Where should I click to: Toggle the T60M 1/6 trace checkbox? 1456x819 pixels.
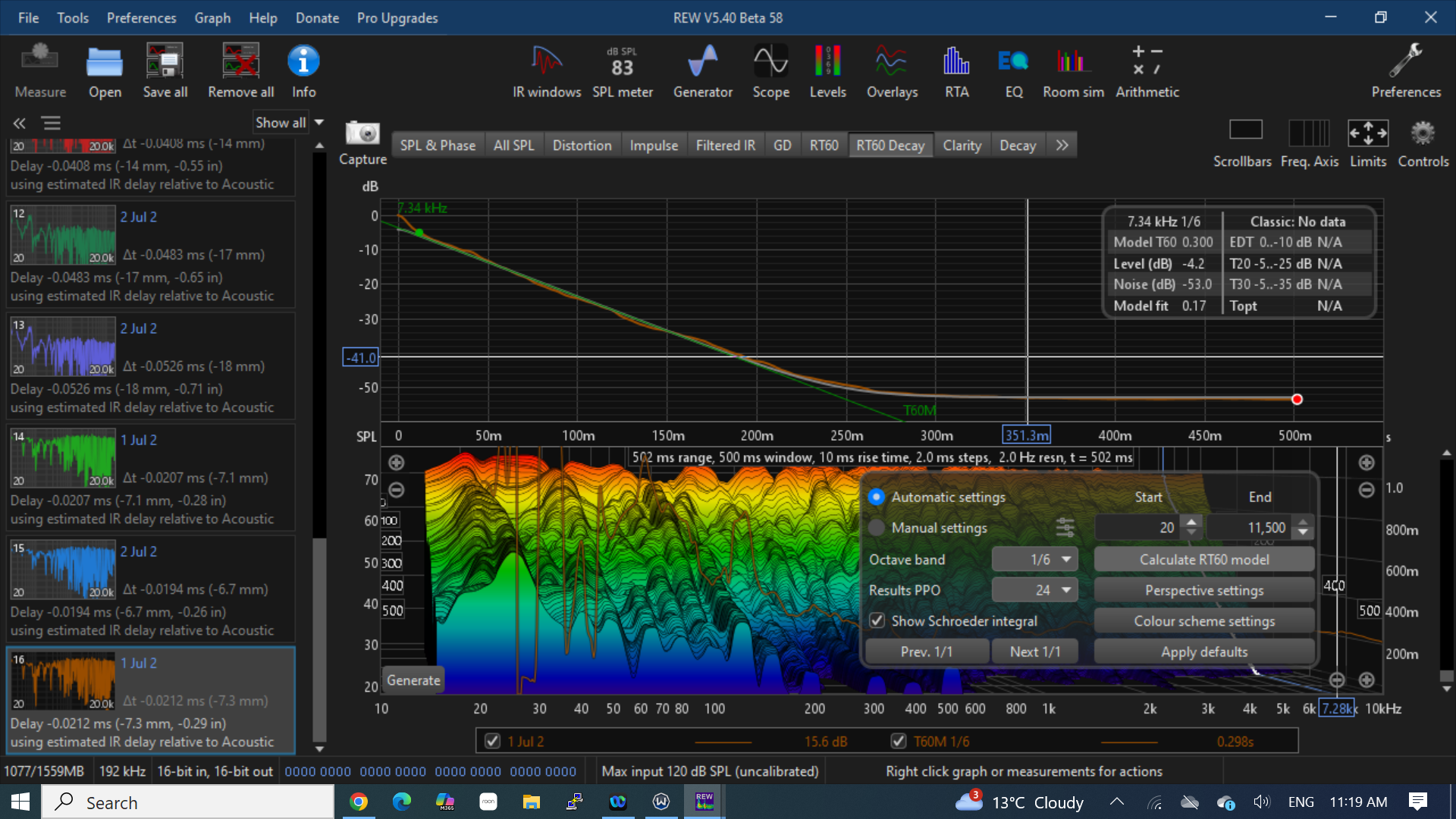(x=899, y=741)
